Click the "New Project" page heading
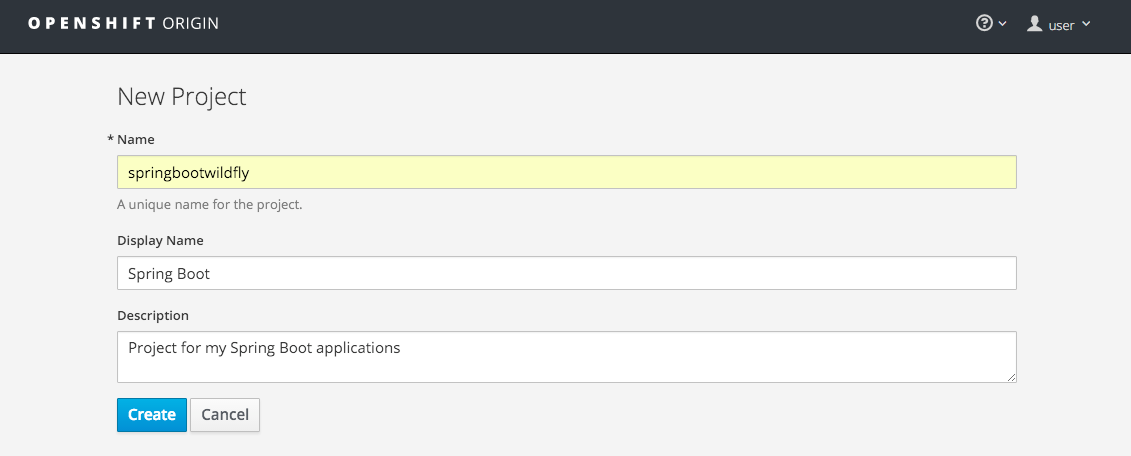Screen dimensions: 1131x456 tap(182, 97)
